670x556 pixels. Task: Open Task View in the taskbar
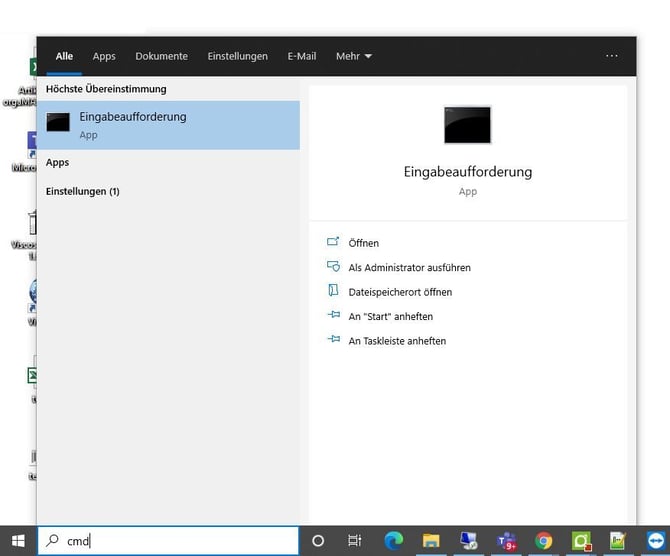[x=354, y=541]
